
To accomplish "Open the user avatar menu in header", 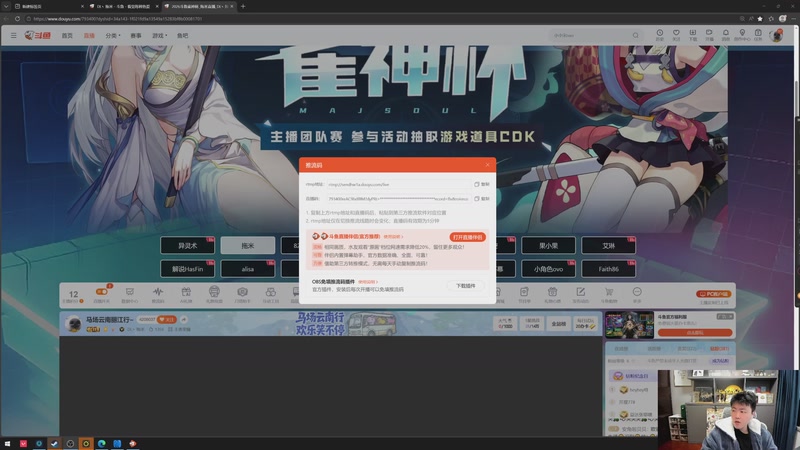I will (x=776, y=35).
